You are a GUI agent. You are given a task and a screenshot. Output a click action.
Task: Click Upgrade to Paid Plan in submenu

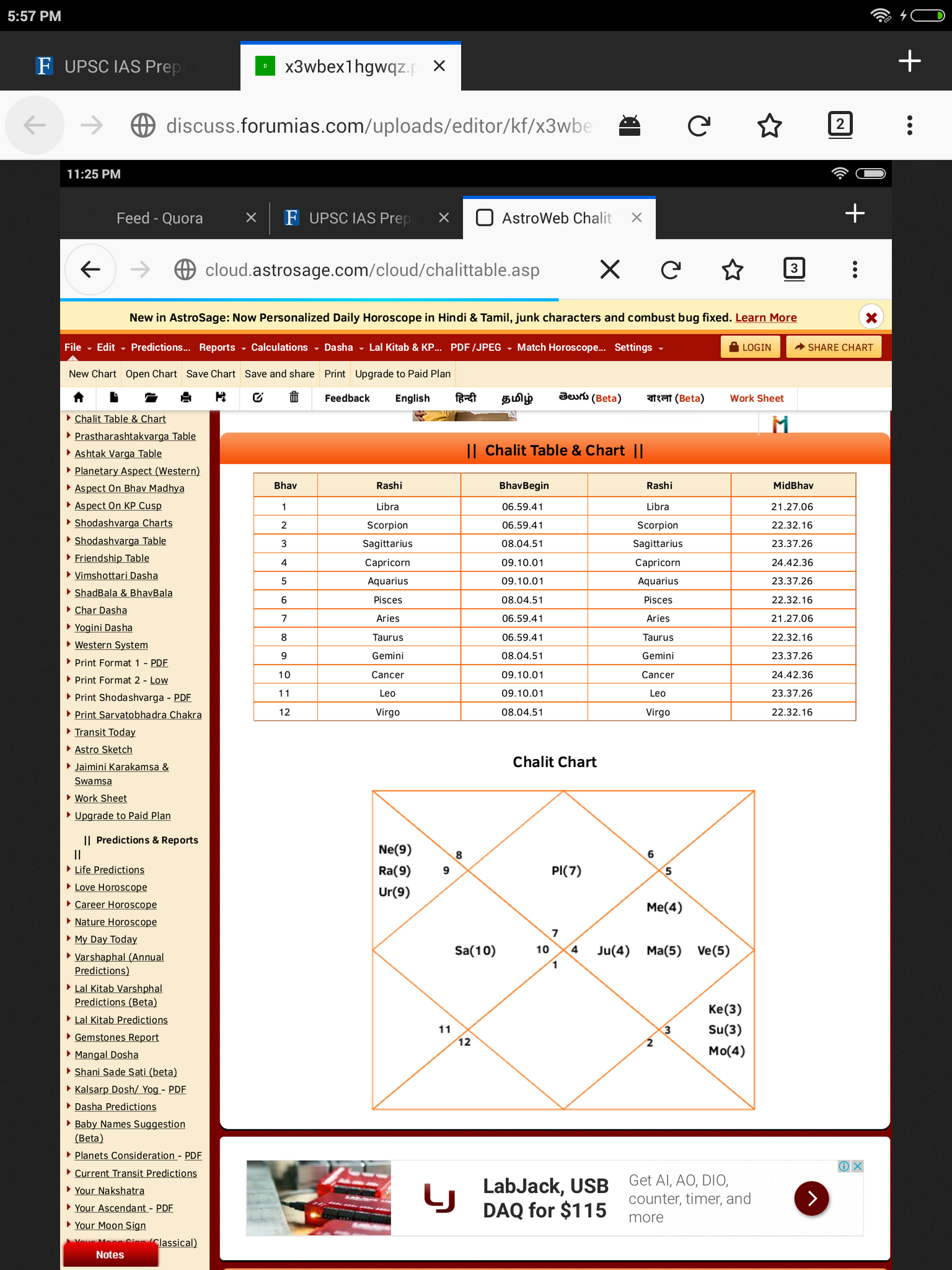click(x=403, y=374)
